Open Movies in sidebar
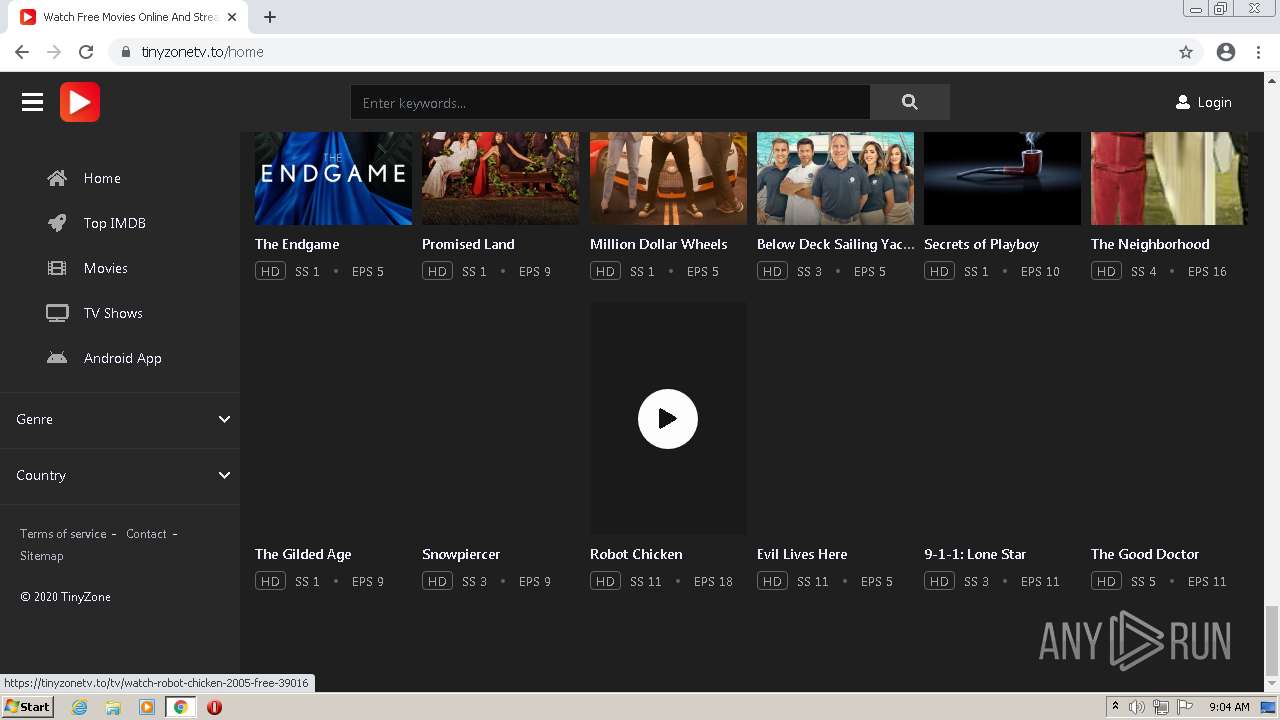The width and height of the screenshot is (1280, 720). (106, 268)
